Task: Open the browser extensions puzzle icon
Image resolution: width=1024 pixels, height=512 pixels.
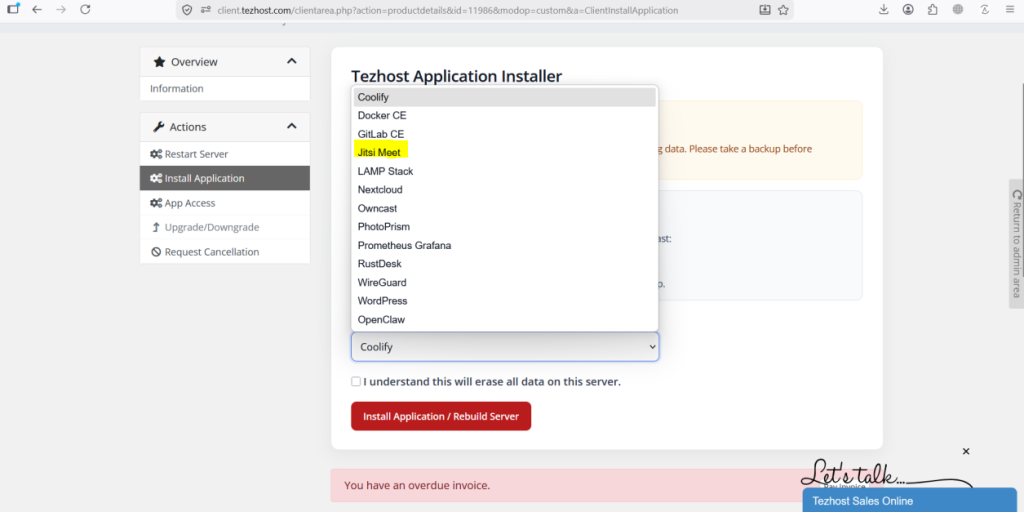Action: pyautogui.click(x=933, y=10)
